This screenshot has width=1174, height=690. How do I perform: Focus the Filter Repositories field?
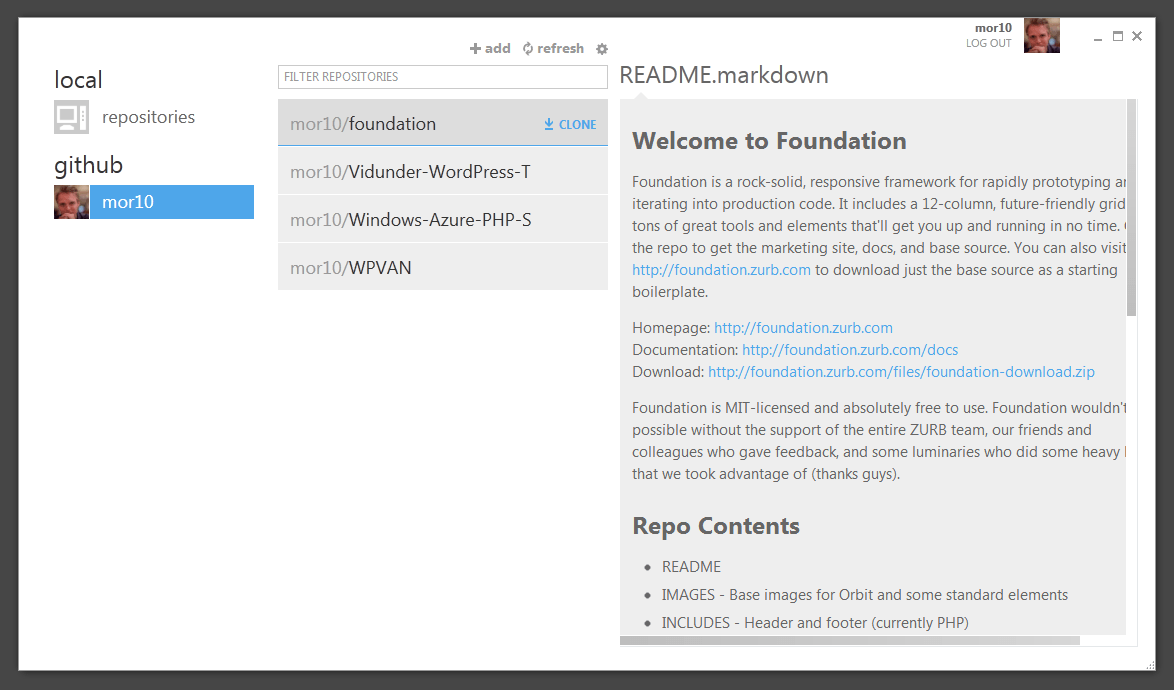(442, 77)
